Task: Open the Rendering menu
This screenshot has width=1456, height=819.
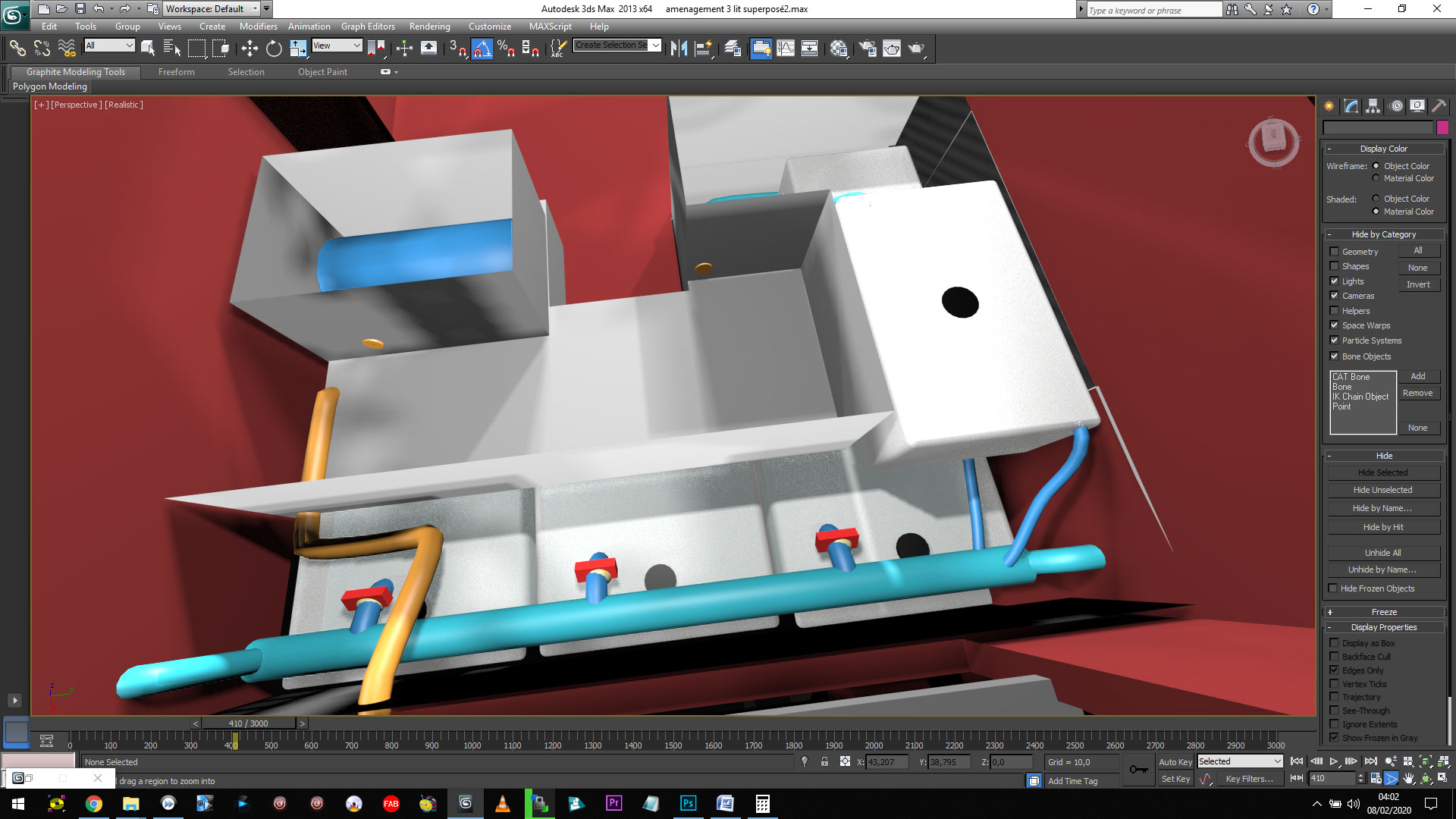Action: pos(429,27)
